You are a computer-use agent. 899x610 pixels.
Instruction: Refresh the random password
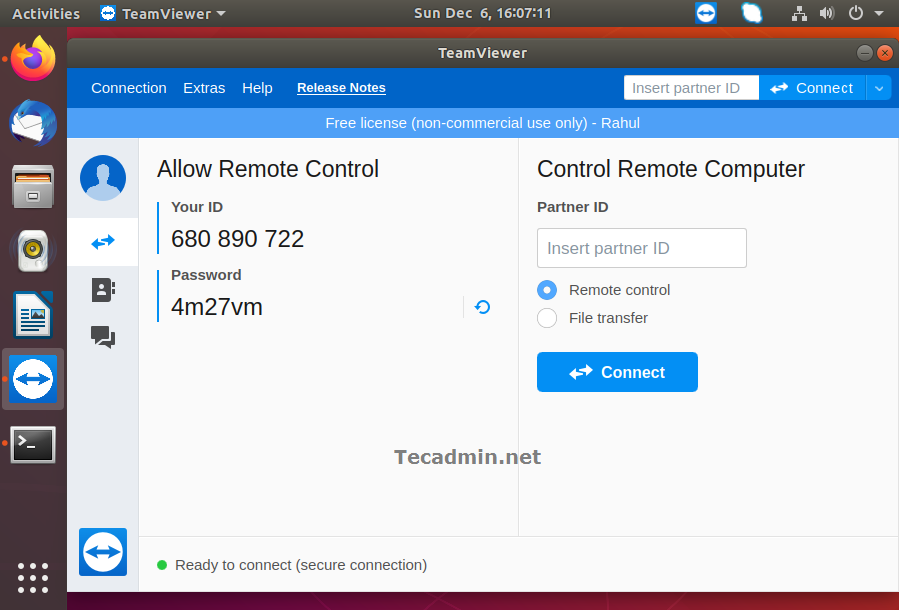click(x=482, y=307)
